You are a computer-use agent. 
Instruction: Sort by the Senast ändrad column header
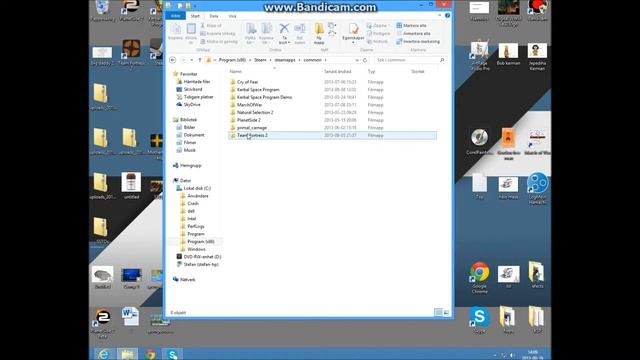(338, 71)
